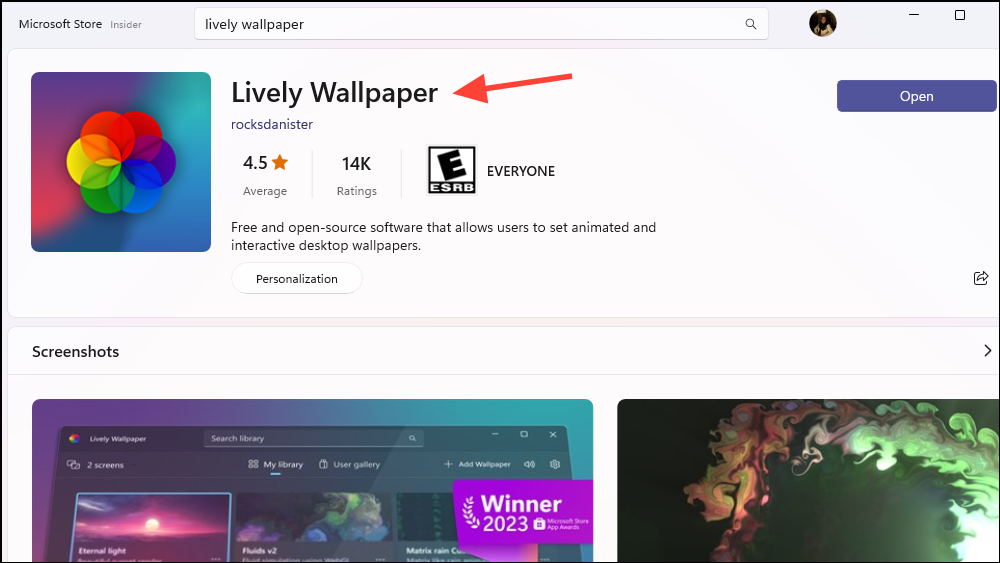Click the share icon
The width and height of the screenshot is (1000, 563).
[x=981, y=278]
